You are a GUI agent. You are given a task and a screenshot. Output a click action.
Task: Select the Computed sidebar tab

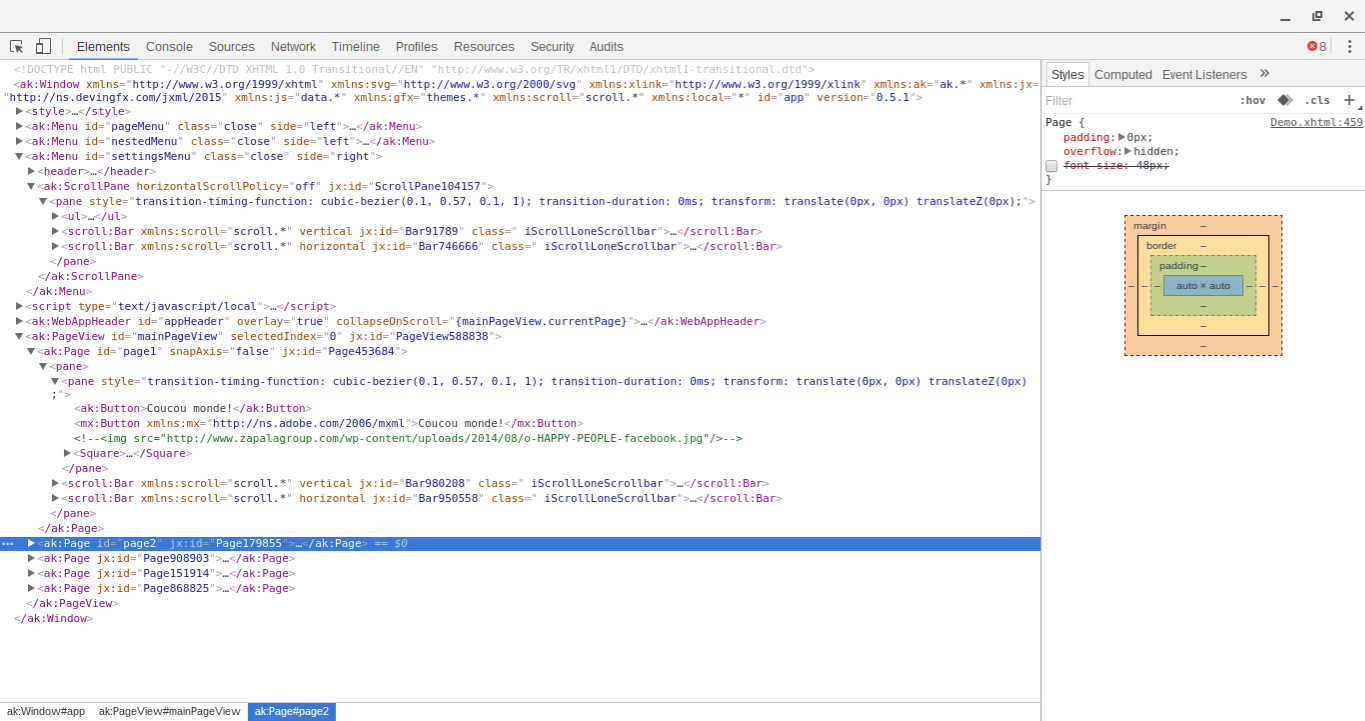point(1123,74)
